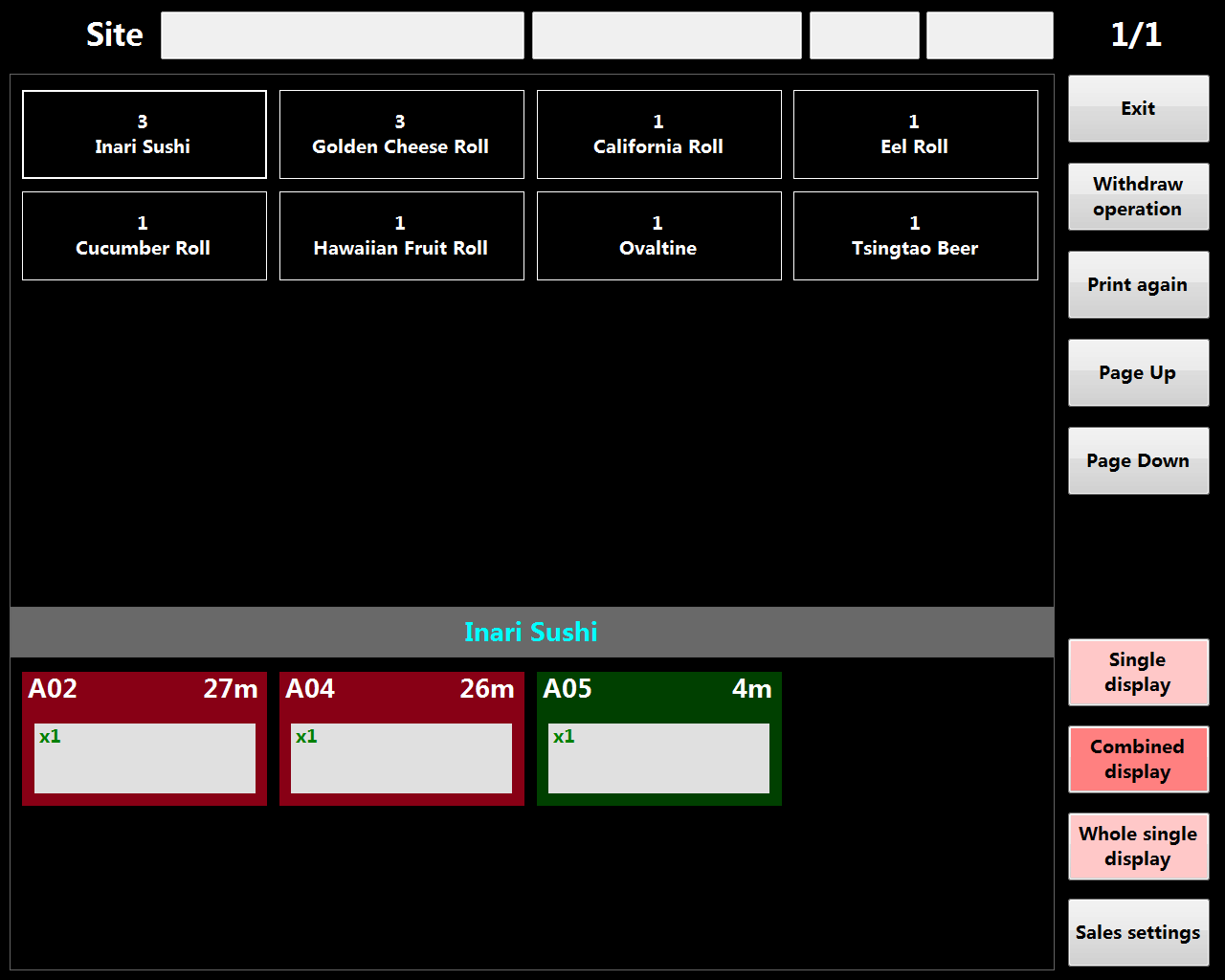Pick the Eel Roll tile
Viewport: 1225px width, 980px height.
[x=916, y=134]
